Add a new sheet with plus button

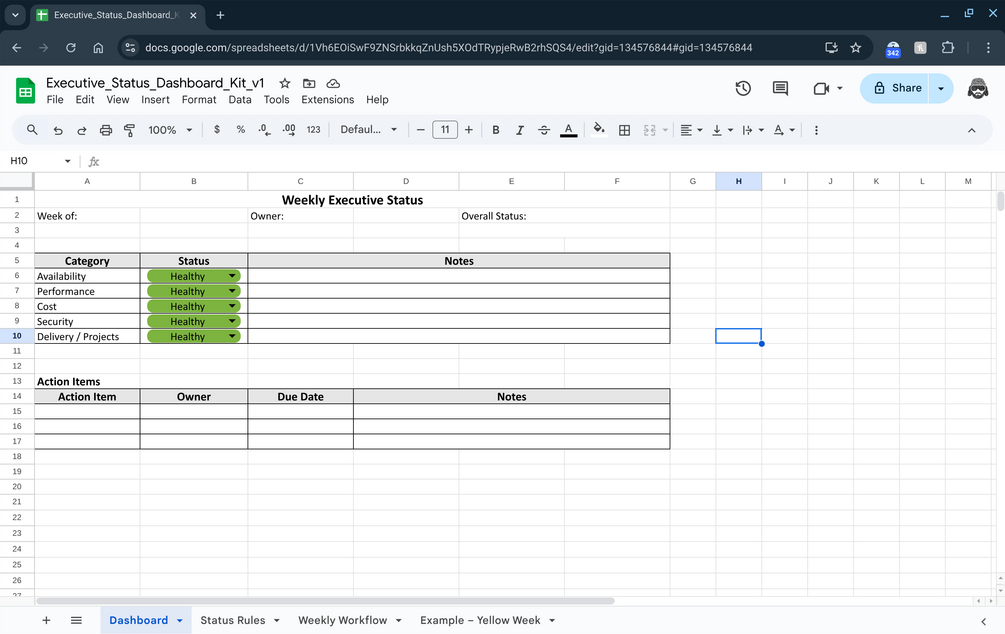[x=46, y=620]
